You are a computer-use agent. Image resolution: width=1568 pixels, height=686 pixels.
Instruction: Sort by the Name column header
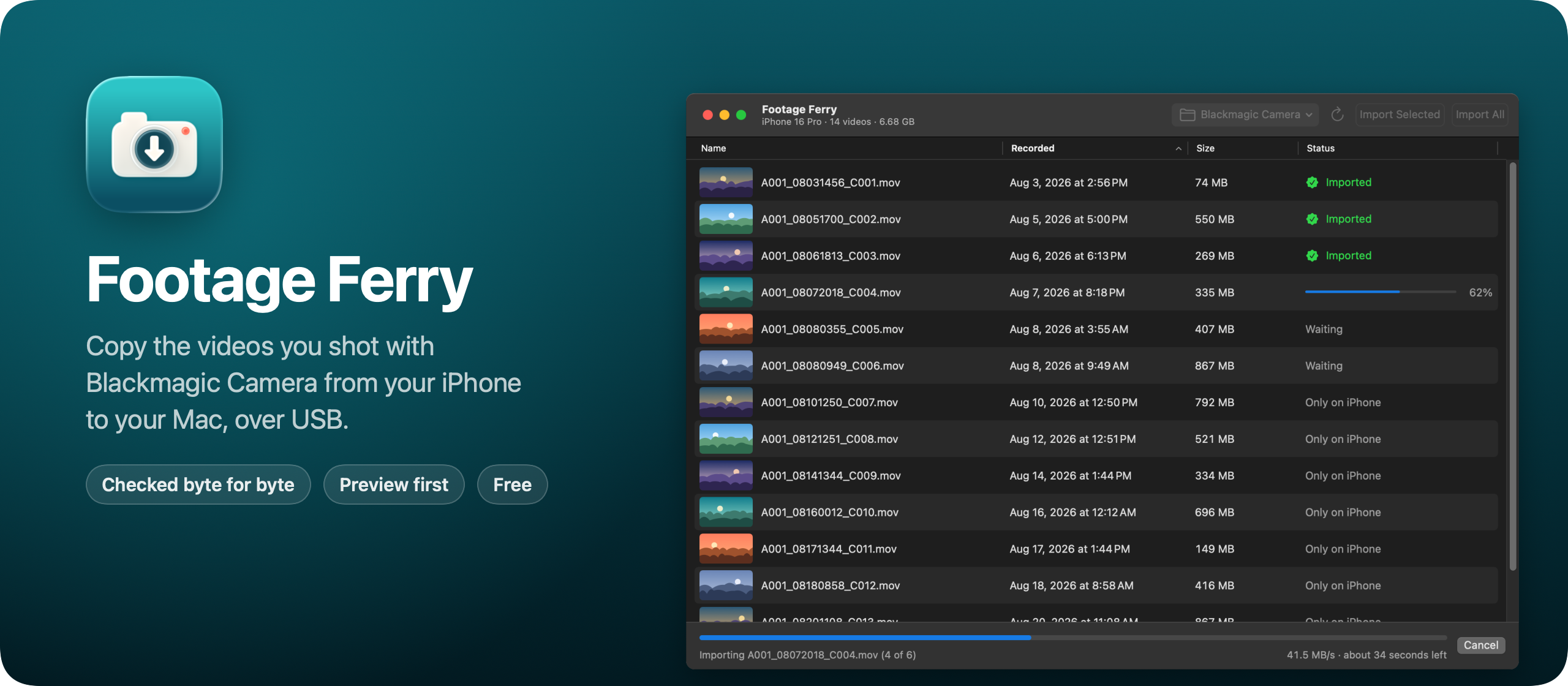tap(713, 148)
